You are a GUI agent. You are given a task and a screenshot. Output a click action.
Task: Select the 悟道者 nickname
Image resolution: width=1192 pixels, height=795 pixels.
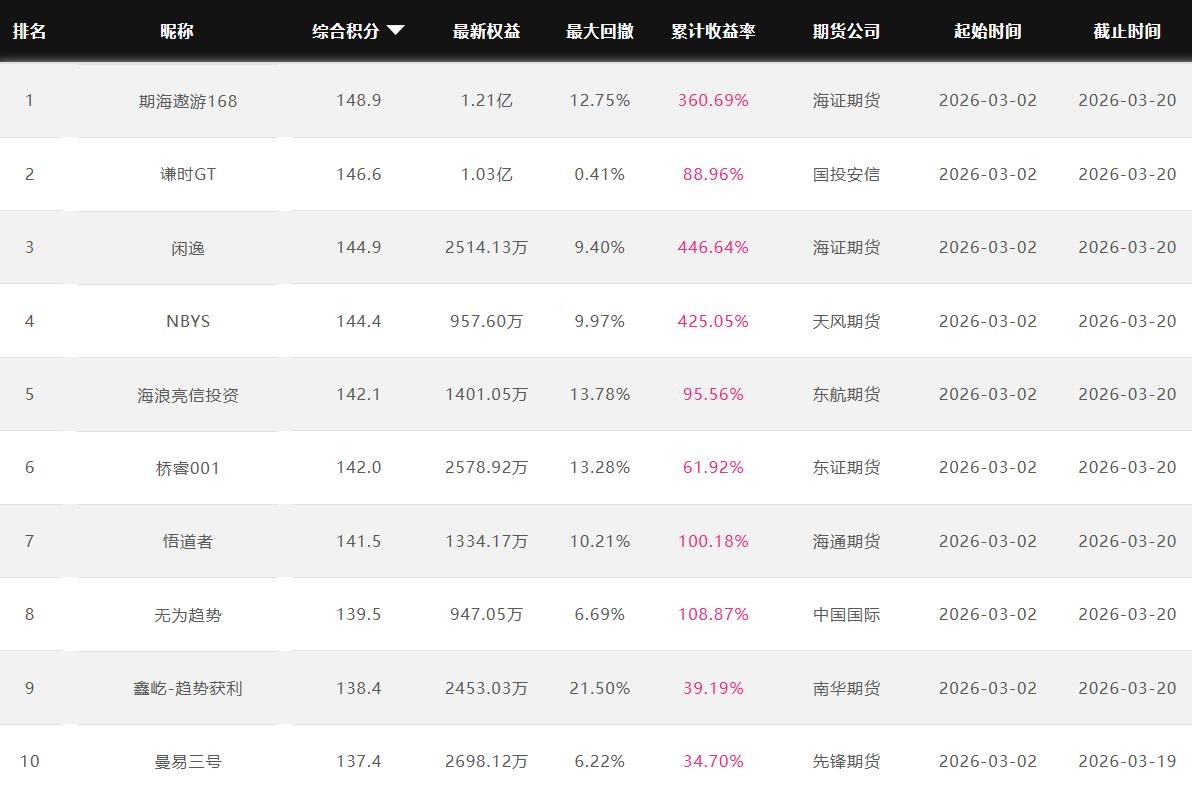[x=188, y=541]
